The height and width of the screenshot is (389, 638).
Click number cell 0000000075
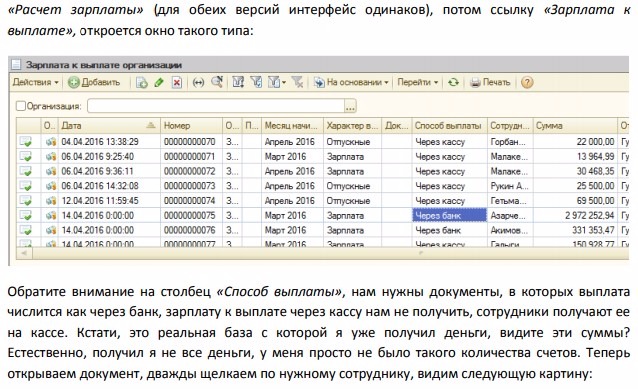coord(190,215)
